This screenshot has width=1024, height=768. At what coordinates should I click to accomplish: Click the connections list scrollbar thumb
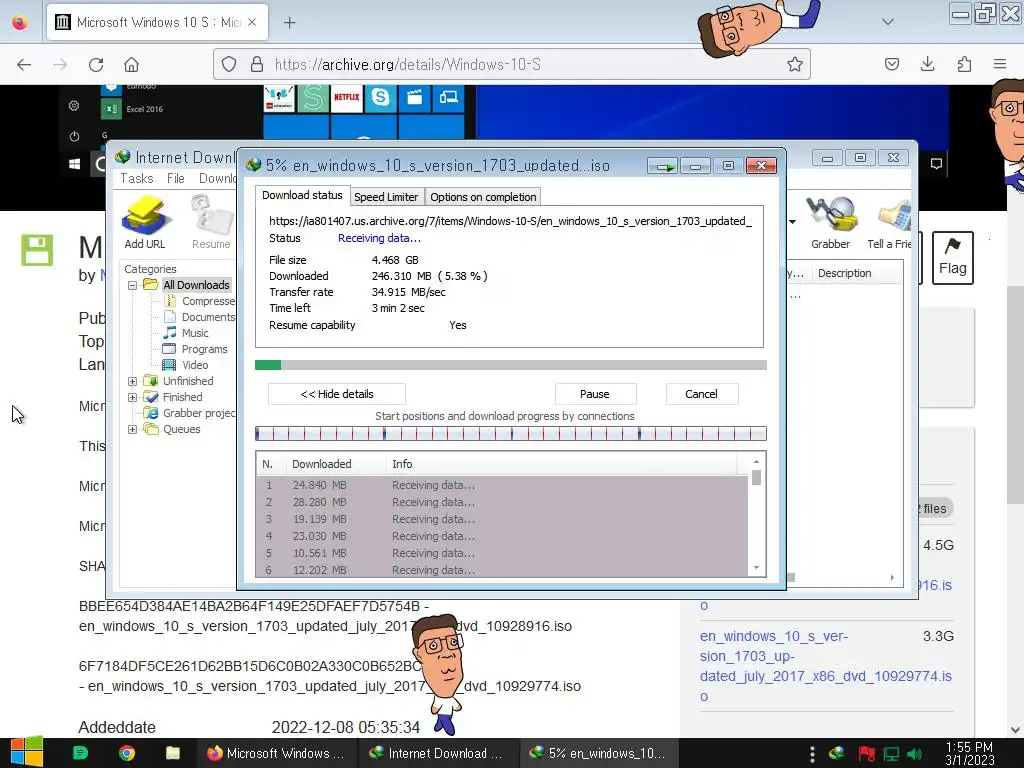click(x=756, y=477)
